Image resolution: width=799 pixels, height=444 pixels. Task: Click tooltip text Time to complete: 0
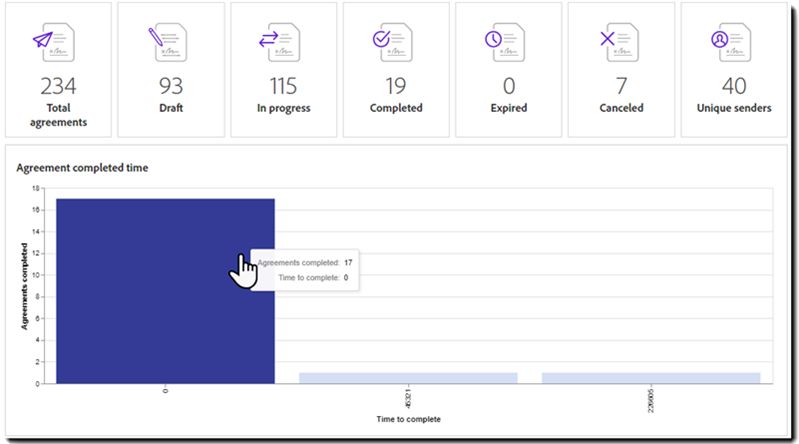pos(313,277)
